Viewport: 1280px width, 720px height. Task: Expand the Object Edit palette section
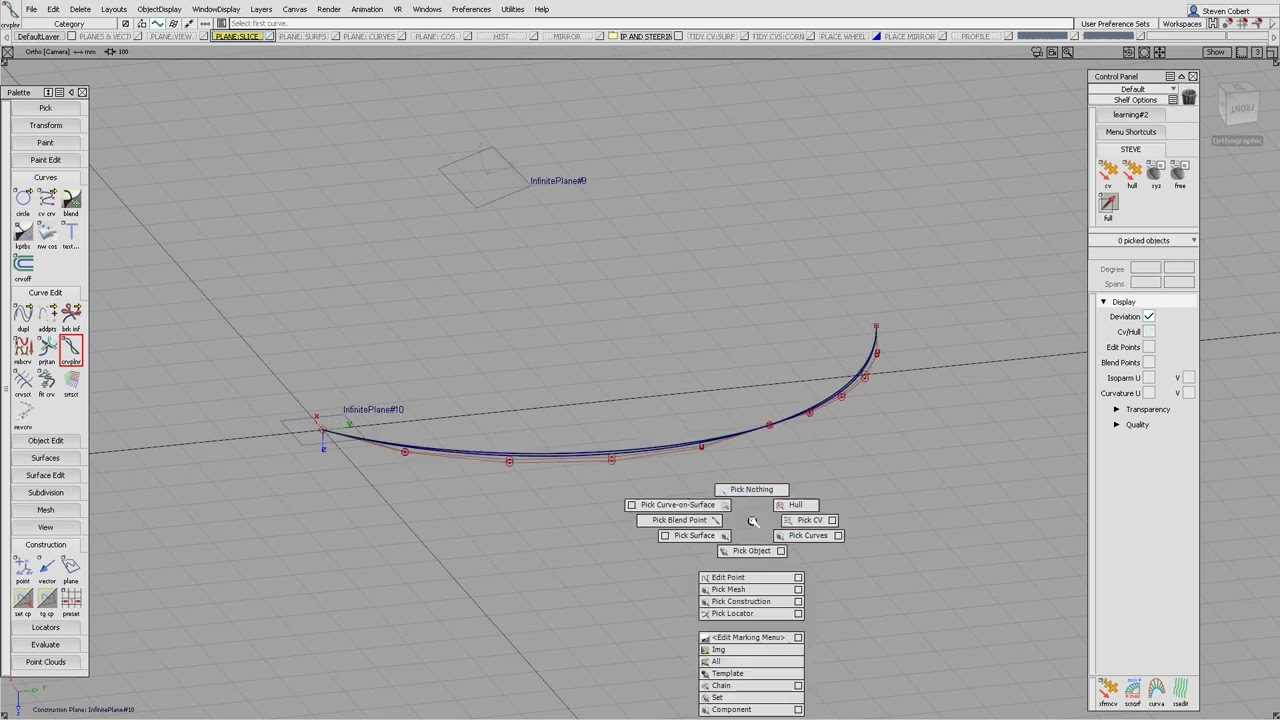coord(45,441)
